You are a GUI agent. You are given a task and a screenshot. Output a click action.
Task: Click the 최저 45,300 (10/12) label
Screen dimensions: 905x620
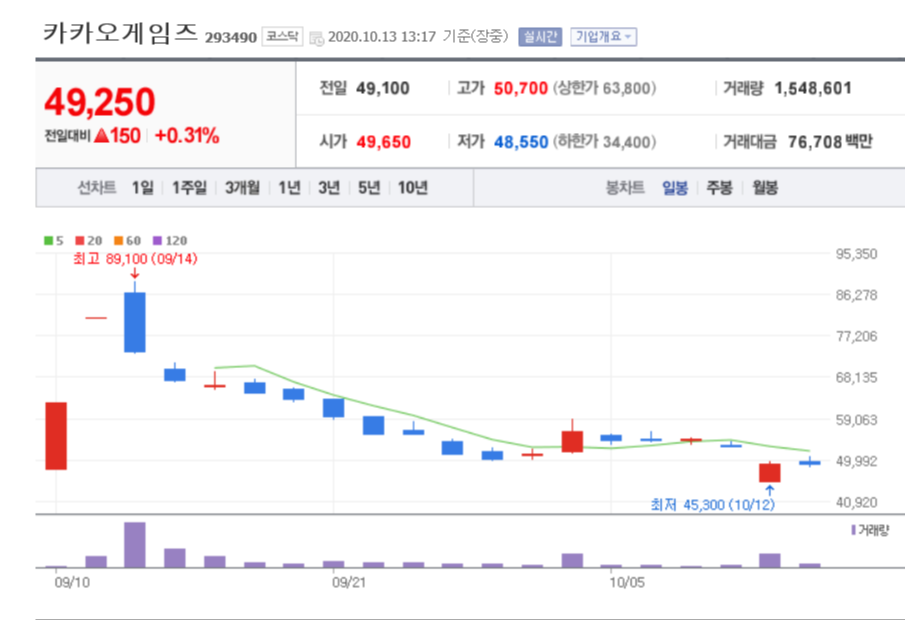point(713,505)
